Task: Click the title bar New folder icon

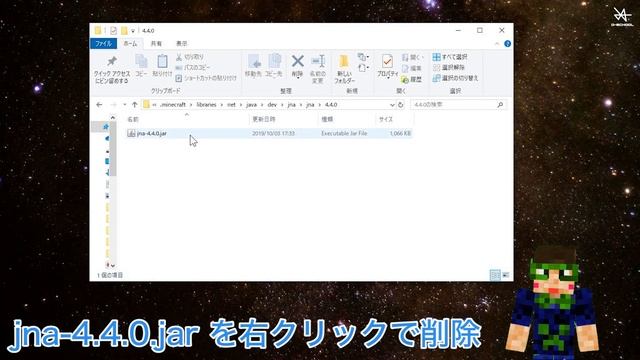Action: (x=124, y=31)
